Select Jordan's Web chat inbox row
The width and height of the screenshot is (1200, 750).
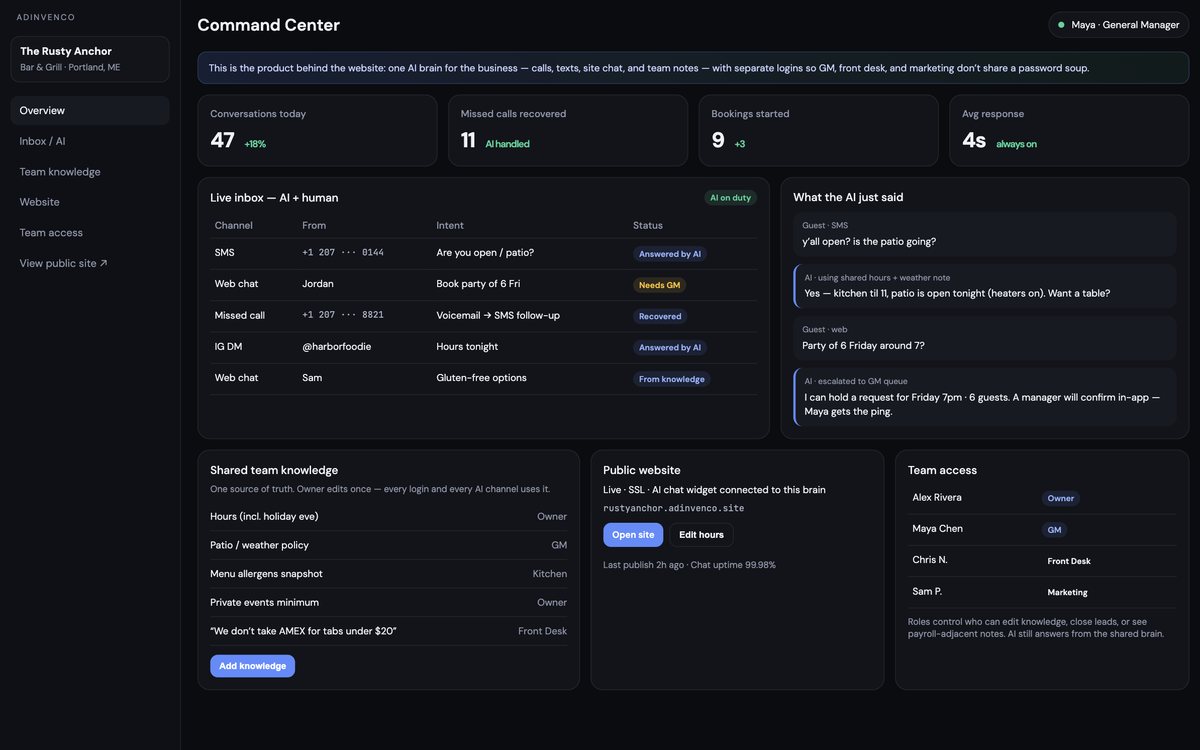tap(483, 285)
